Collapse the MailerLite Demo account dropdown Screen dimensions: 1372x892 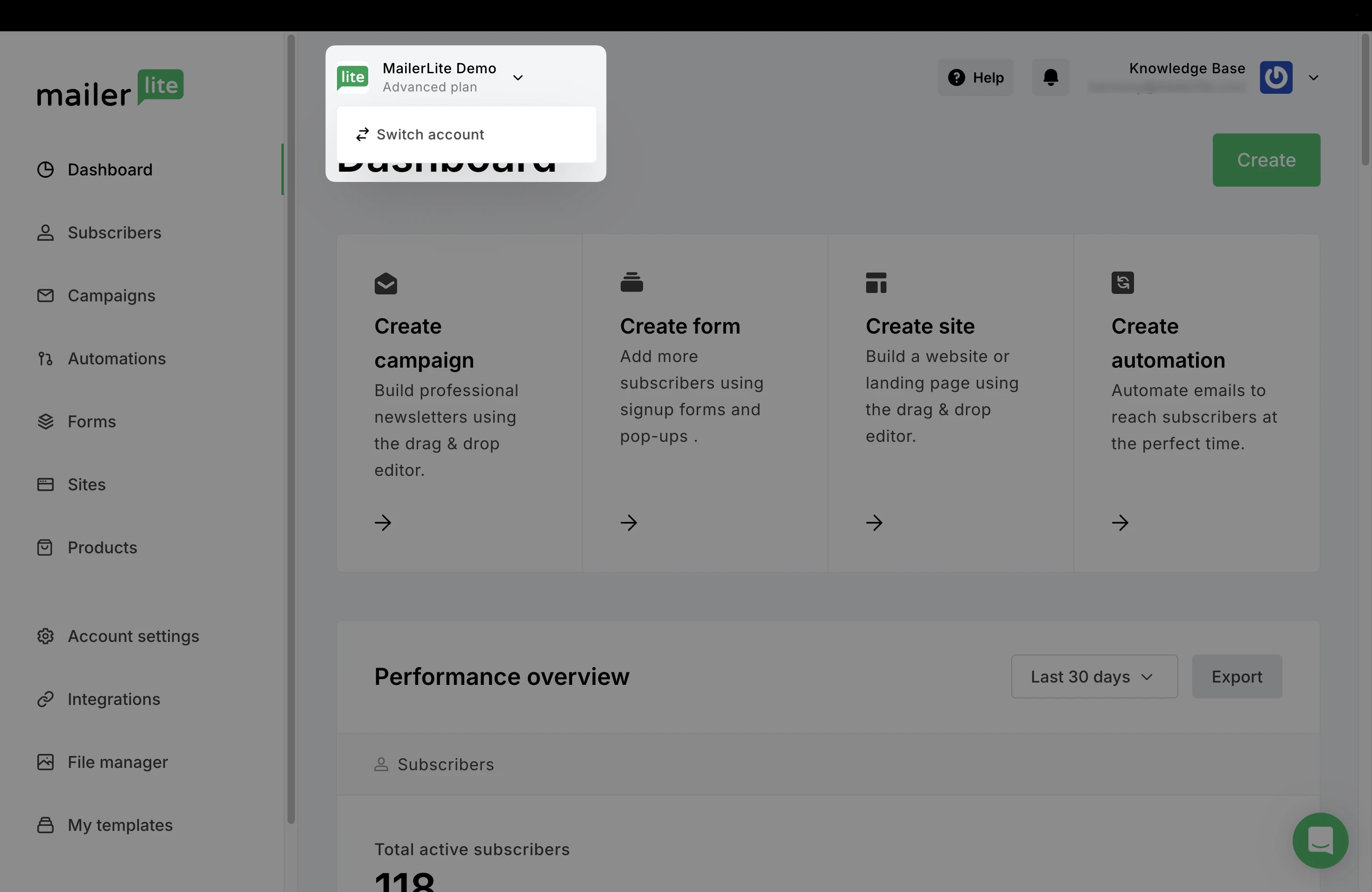pyautogui.click(x=518, y=77)
